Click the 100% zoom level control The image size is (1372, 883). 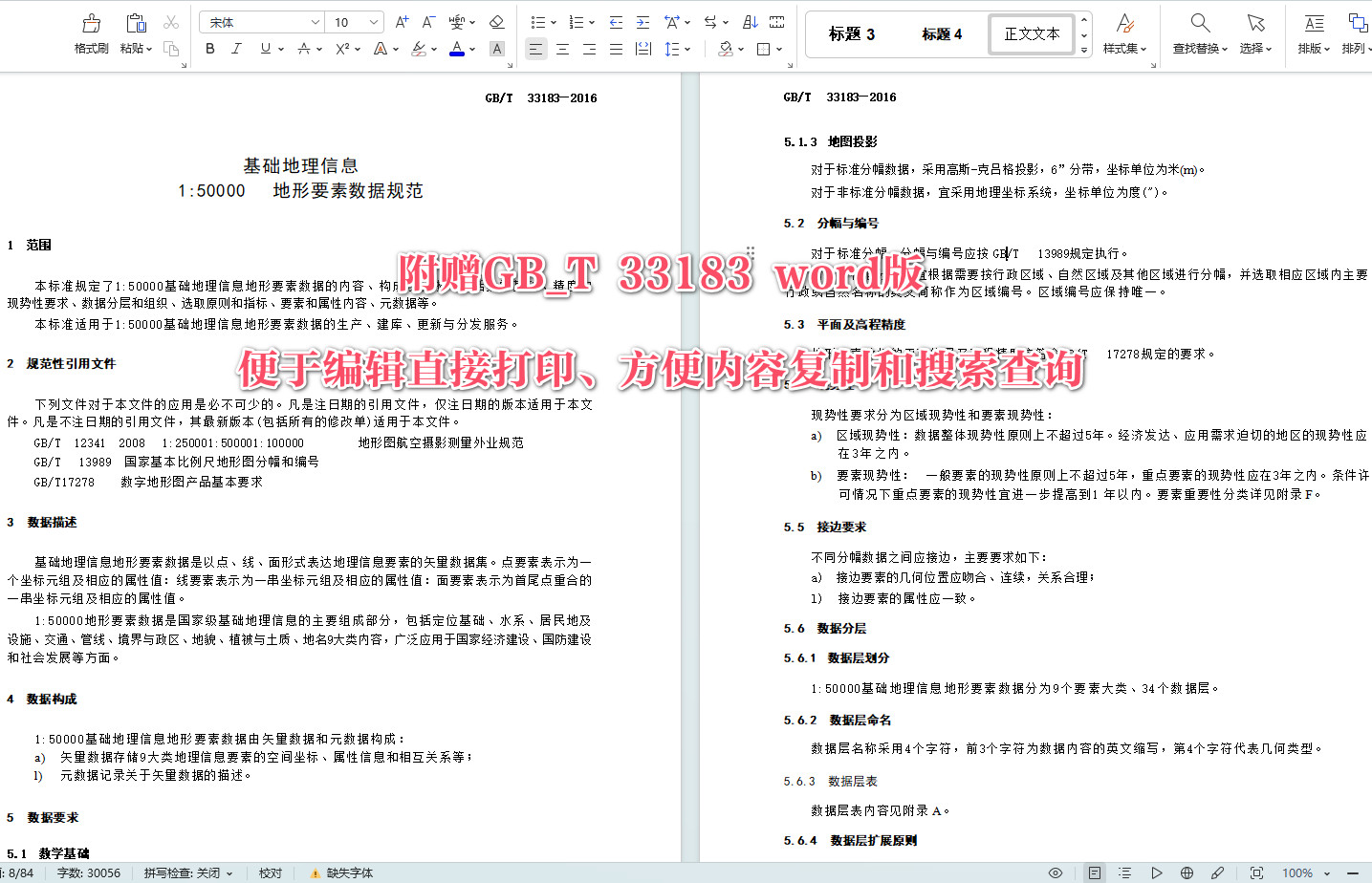1299,872
